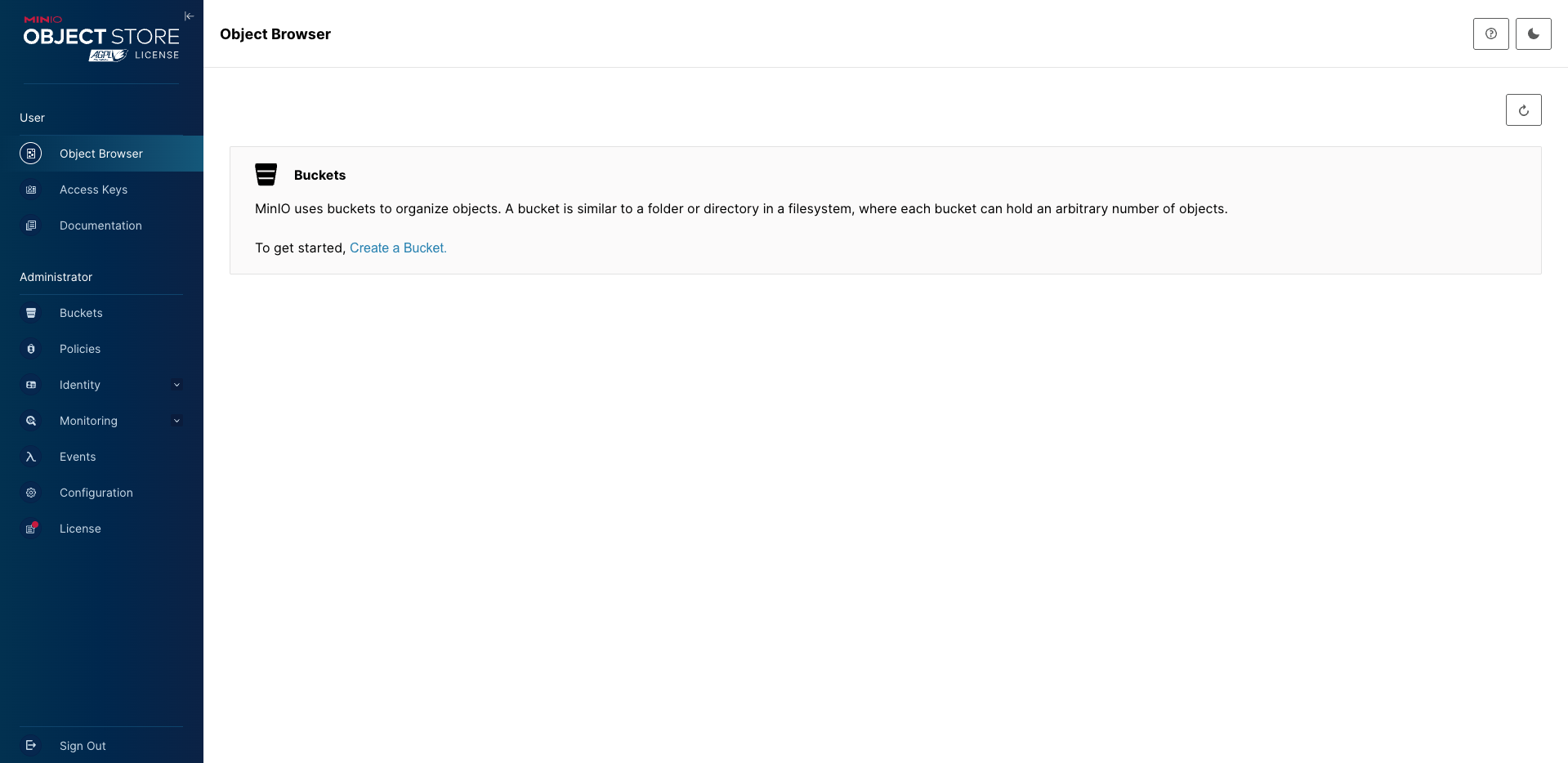The height and width of the screenshot is (763, 1568).
Task: Click the Object Browser page title
Action: (x=275, y=34)
